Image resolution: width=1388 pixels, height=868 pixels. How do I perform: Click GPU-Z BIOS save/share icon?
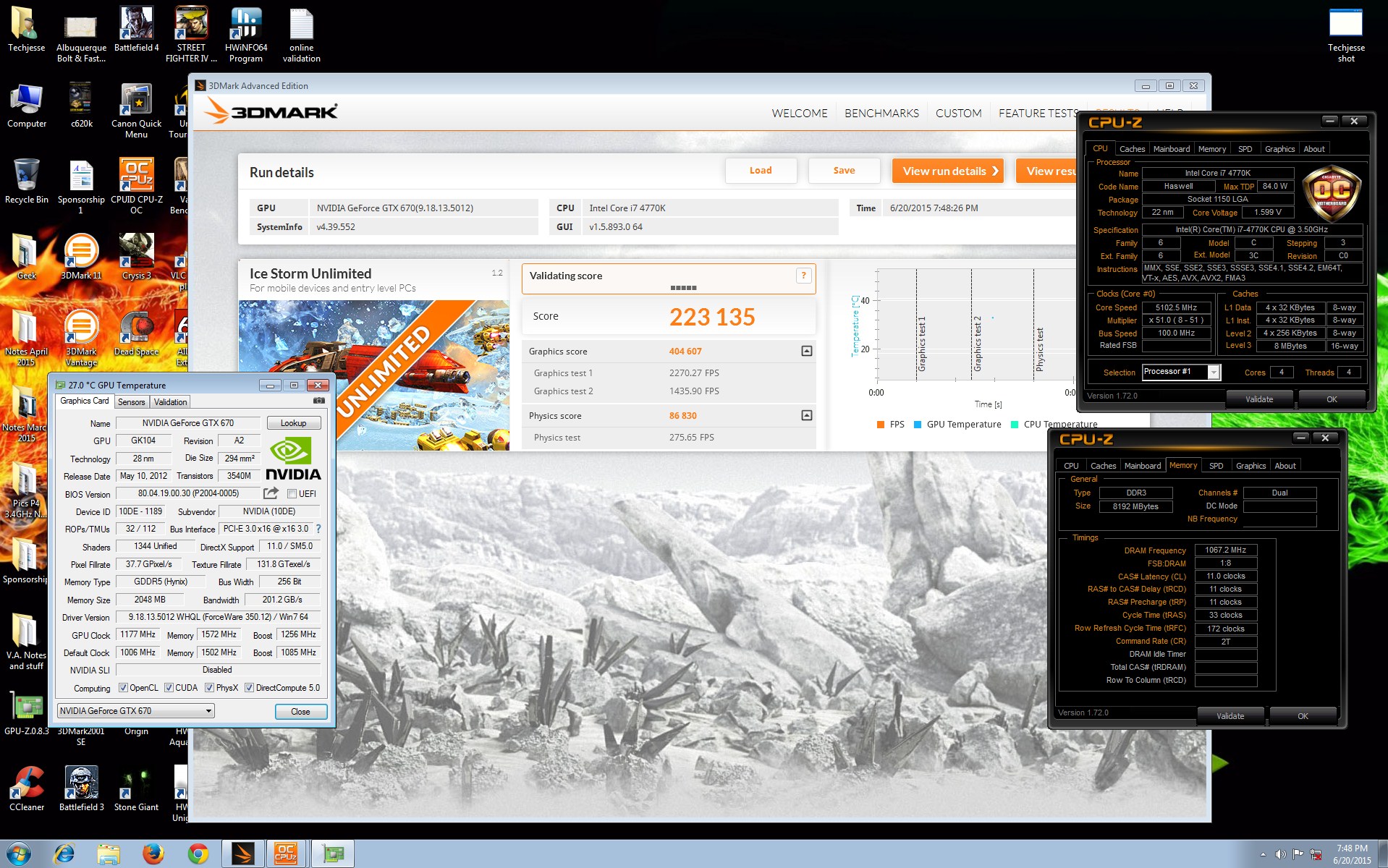click(x=271, y=493)
